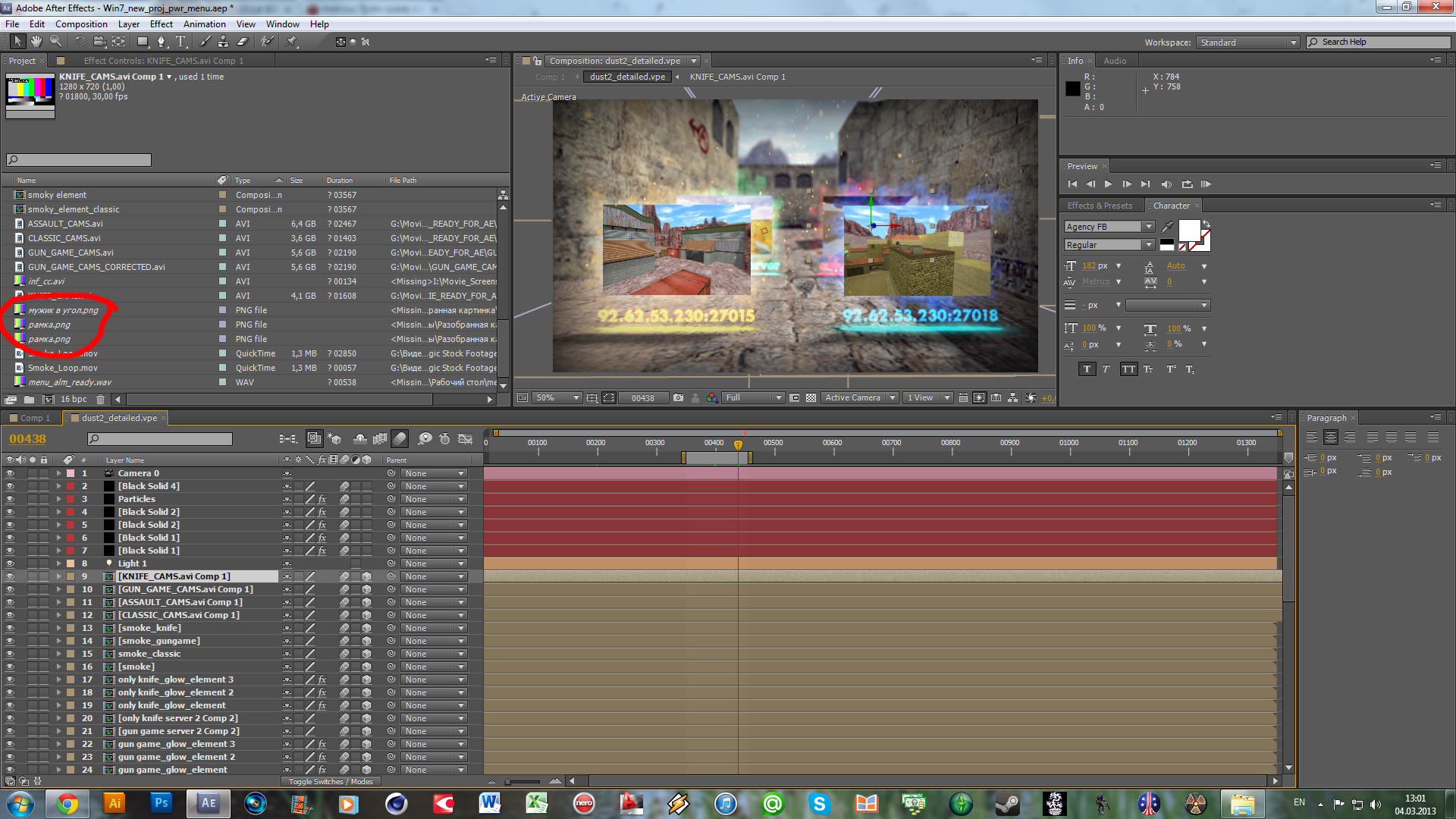The image size is (1456, 819).
Task: Toggle faux bold in Character panel
Action: [x=1087, y=369]
